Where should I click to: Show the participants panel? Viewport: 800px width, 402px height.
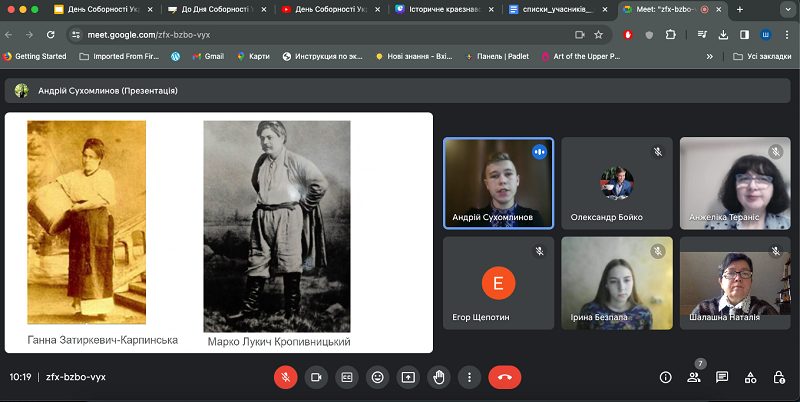coord(693,378)
